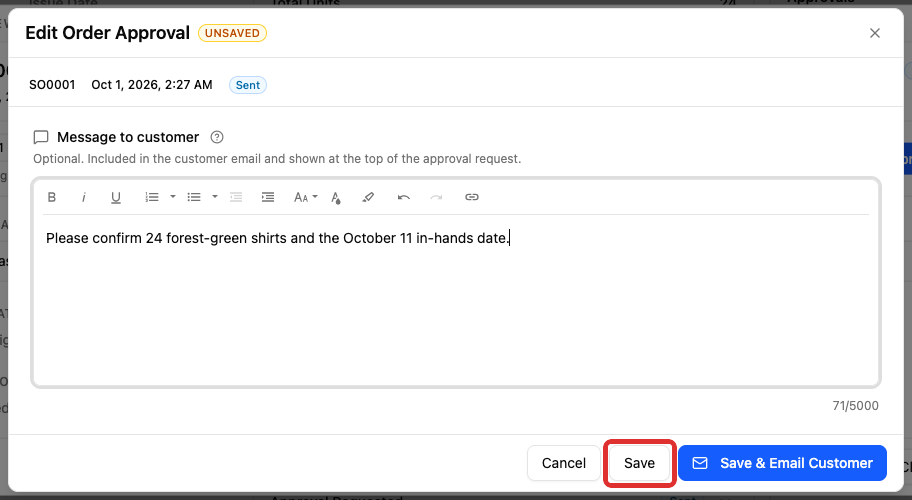
Task: Save and email the customer
Action: click(x=782, y=463)
